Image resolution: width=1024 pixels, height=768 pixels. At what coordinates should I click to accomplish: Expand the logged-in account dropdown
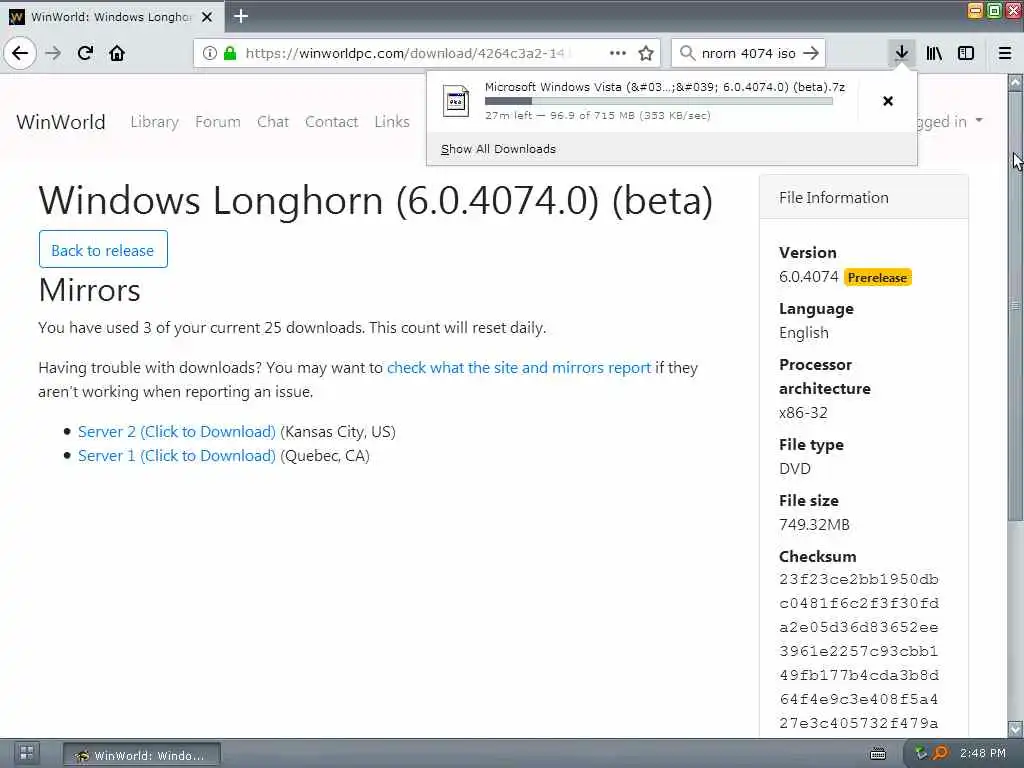[x=950, y=121]
